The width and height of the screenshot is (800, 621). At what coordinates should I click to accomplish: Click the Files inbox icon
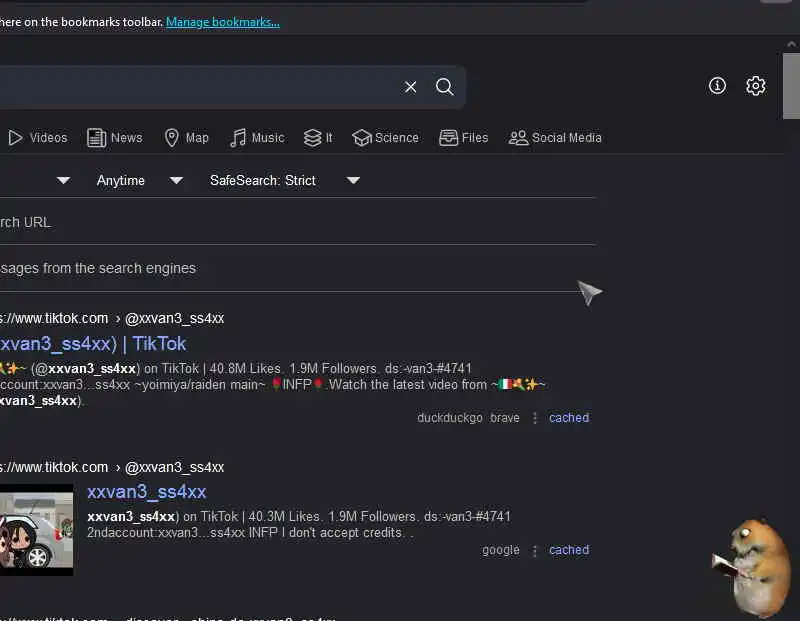tap(448, 138)
